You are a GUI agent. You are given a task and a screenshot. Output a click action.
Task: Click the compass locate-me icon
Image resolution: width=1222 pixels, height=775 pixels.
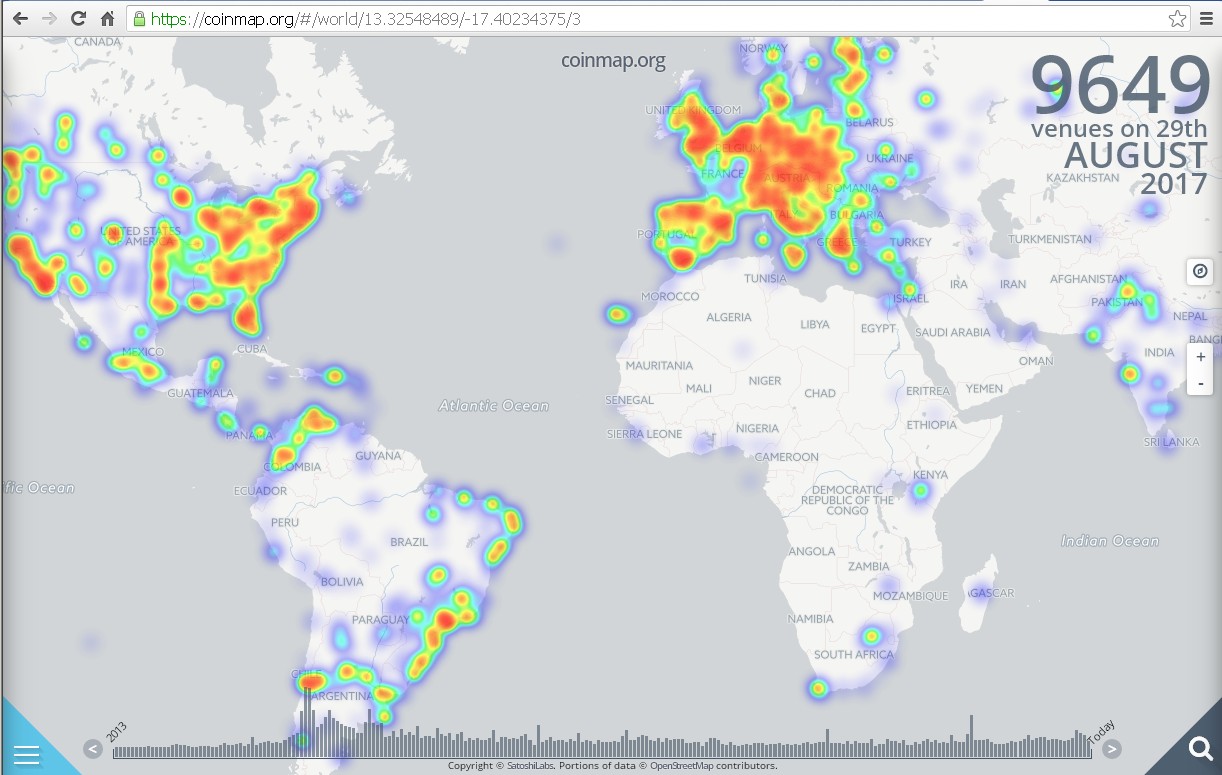(1199, 271)
